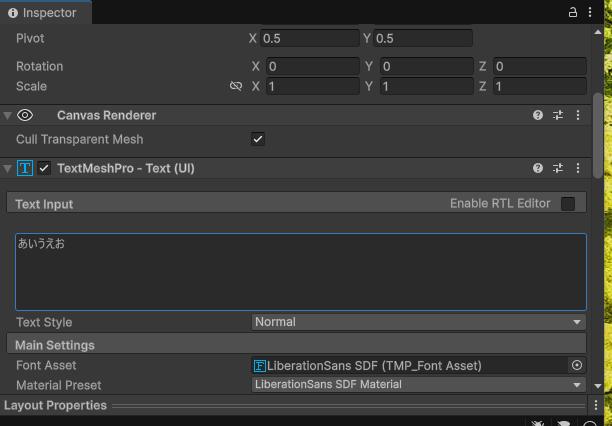Viewport: 612px width, 426px height.
Task: Open the Inspector tab's three-dot menu
Action: coord(590,13)
